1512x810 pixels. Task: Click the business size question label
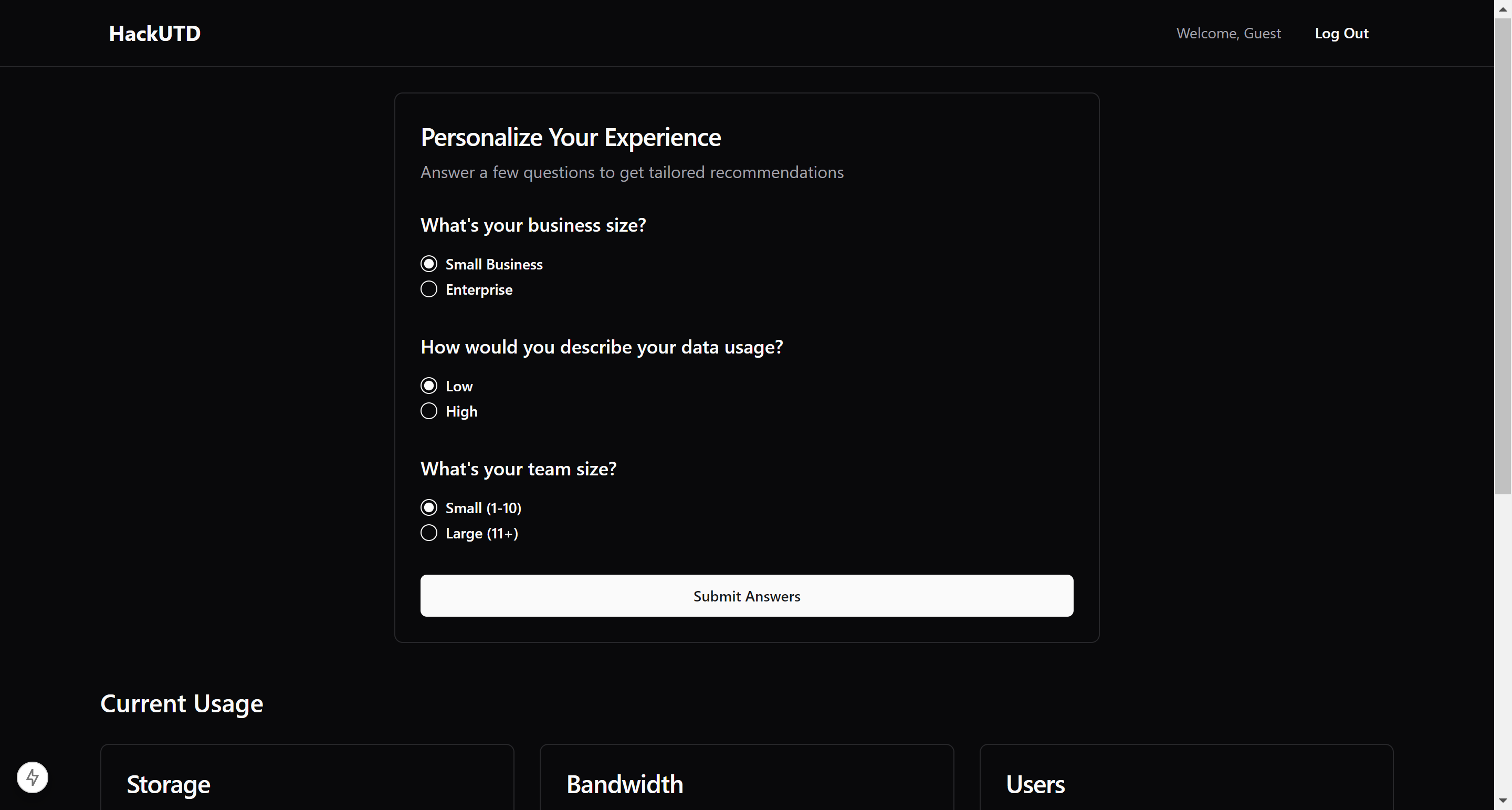533,225
